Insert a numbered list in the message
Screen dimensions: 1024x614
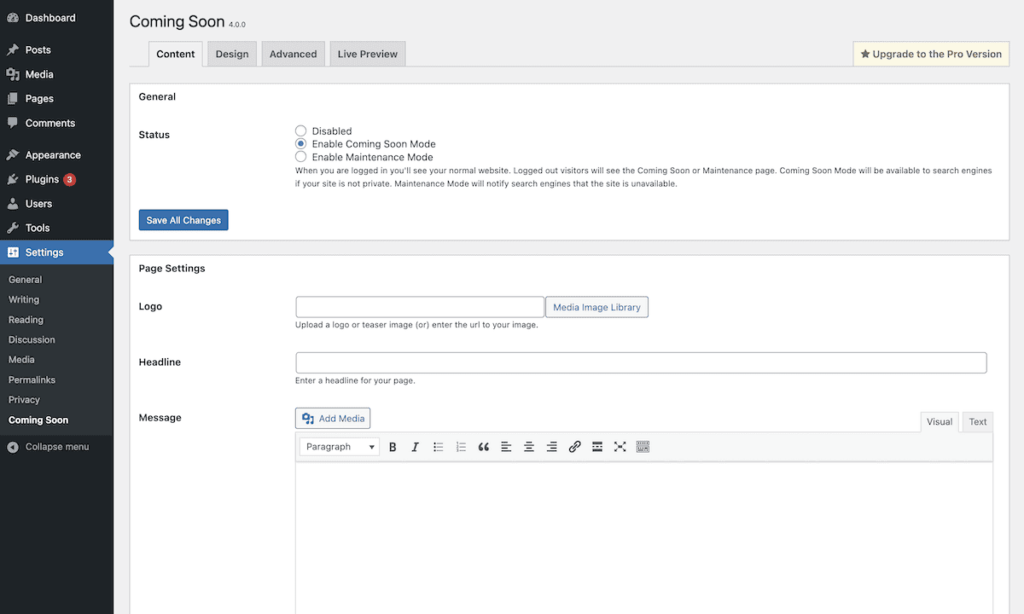tap(461, 447)
